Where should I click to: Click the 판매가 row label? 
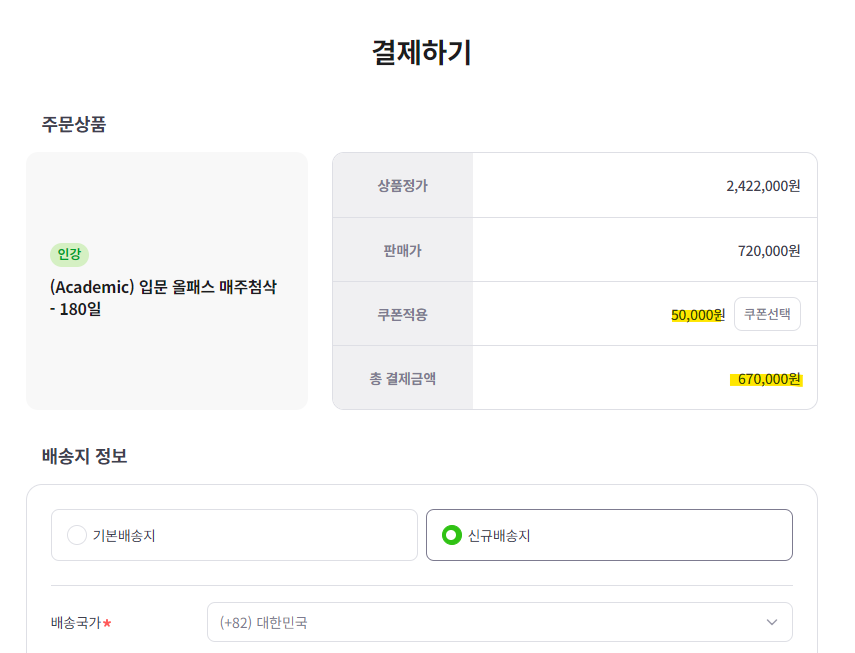tap(402, 250)
